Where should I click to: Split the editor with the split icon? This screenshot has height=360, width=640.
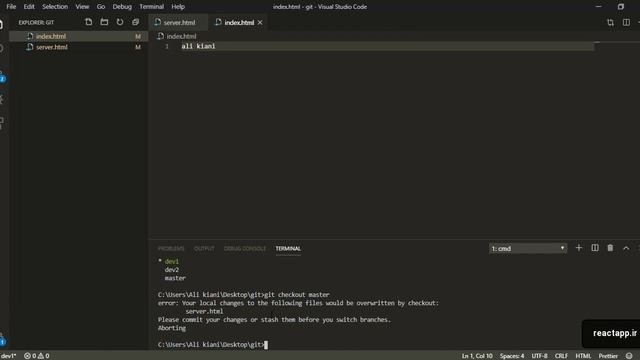pyautogui.click(x=626, y=22)
